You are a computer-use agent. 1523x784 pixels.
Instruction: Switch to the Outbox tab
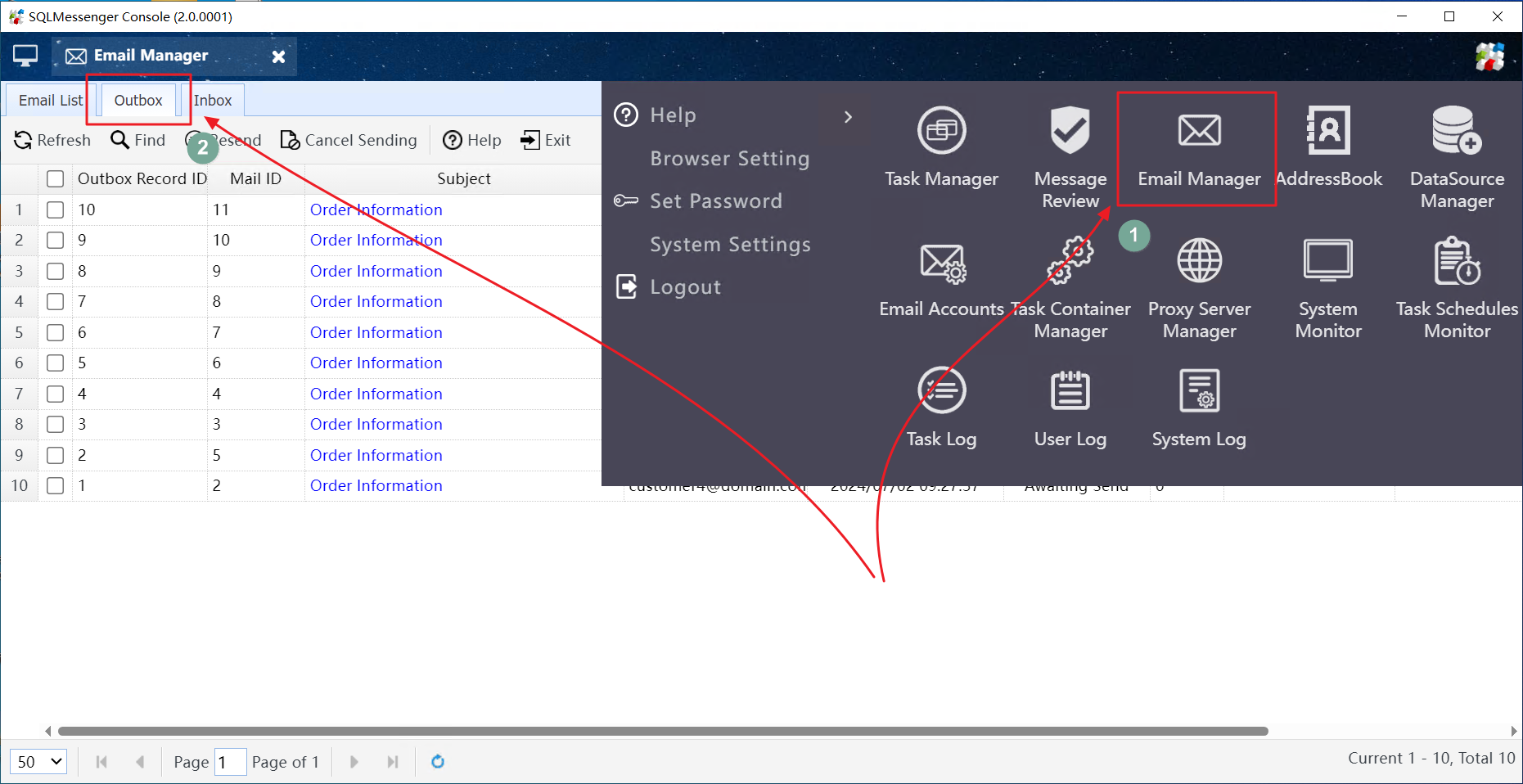[x=138, y=100]
